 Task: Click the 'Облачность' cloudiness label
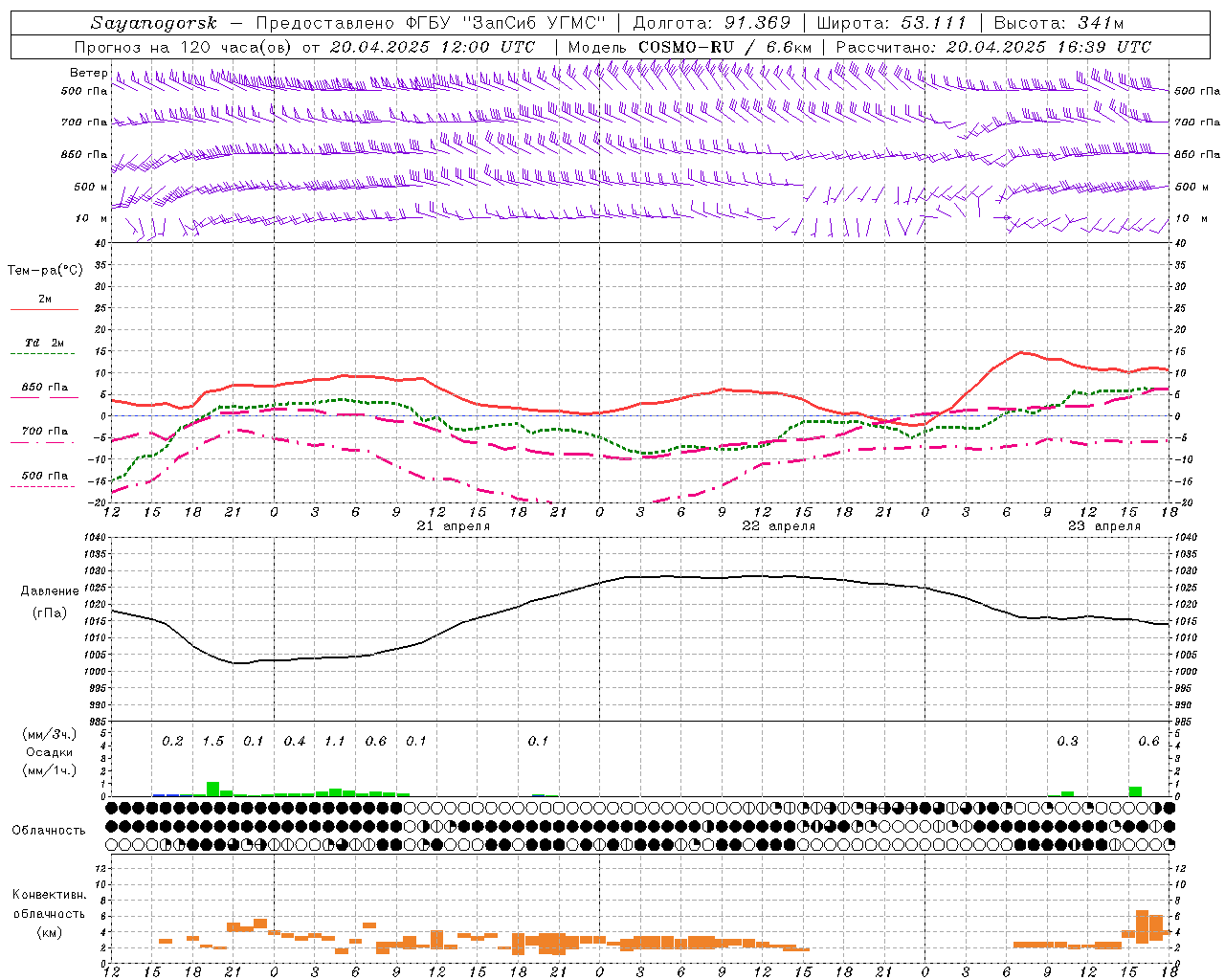[x=49, y=831]
